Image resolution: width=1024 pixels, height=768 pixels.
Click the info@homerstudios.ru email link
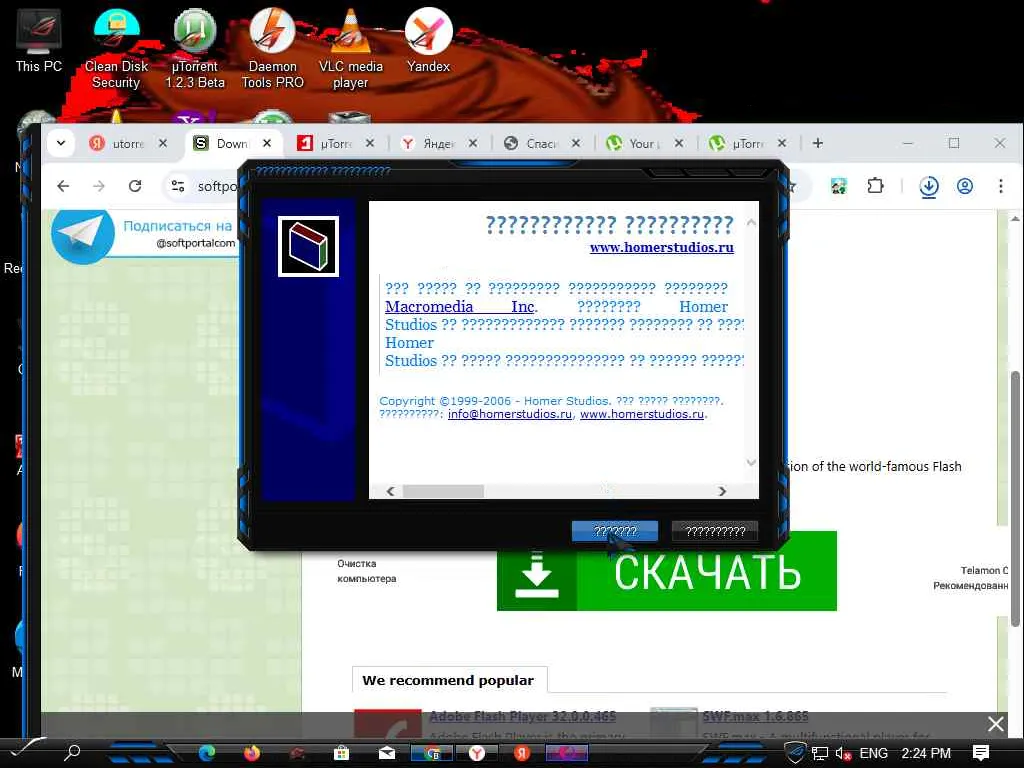pos(509,414)
